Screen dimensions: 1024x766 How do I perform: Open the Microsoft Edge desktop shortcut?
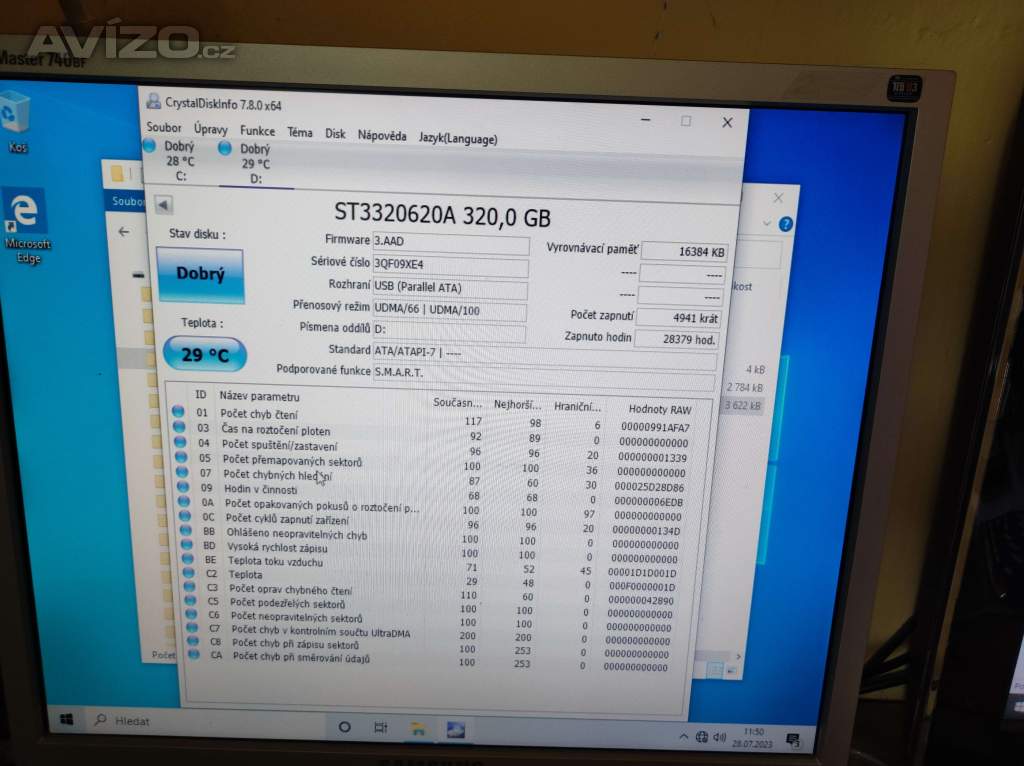click(27, 226)
